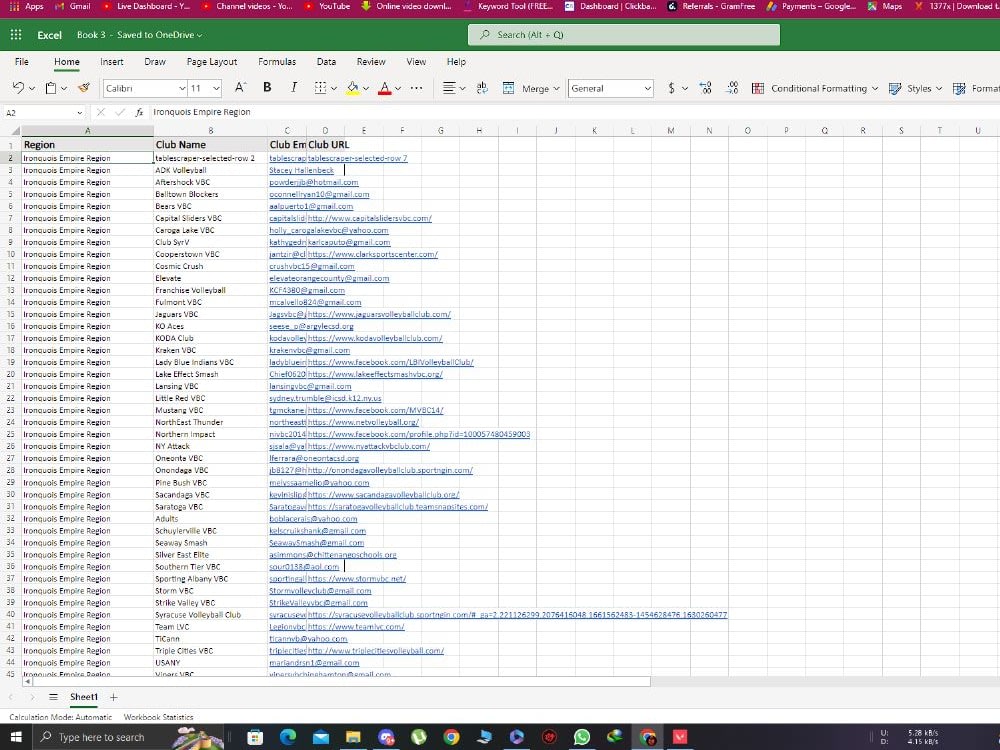The width and height of the screenshot is (1000, 750).
Task: Switch to the Formulas tab
Action: (277, 62)
